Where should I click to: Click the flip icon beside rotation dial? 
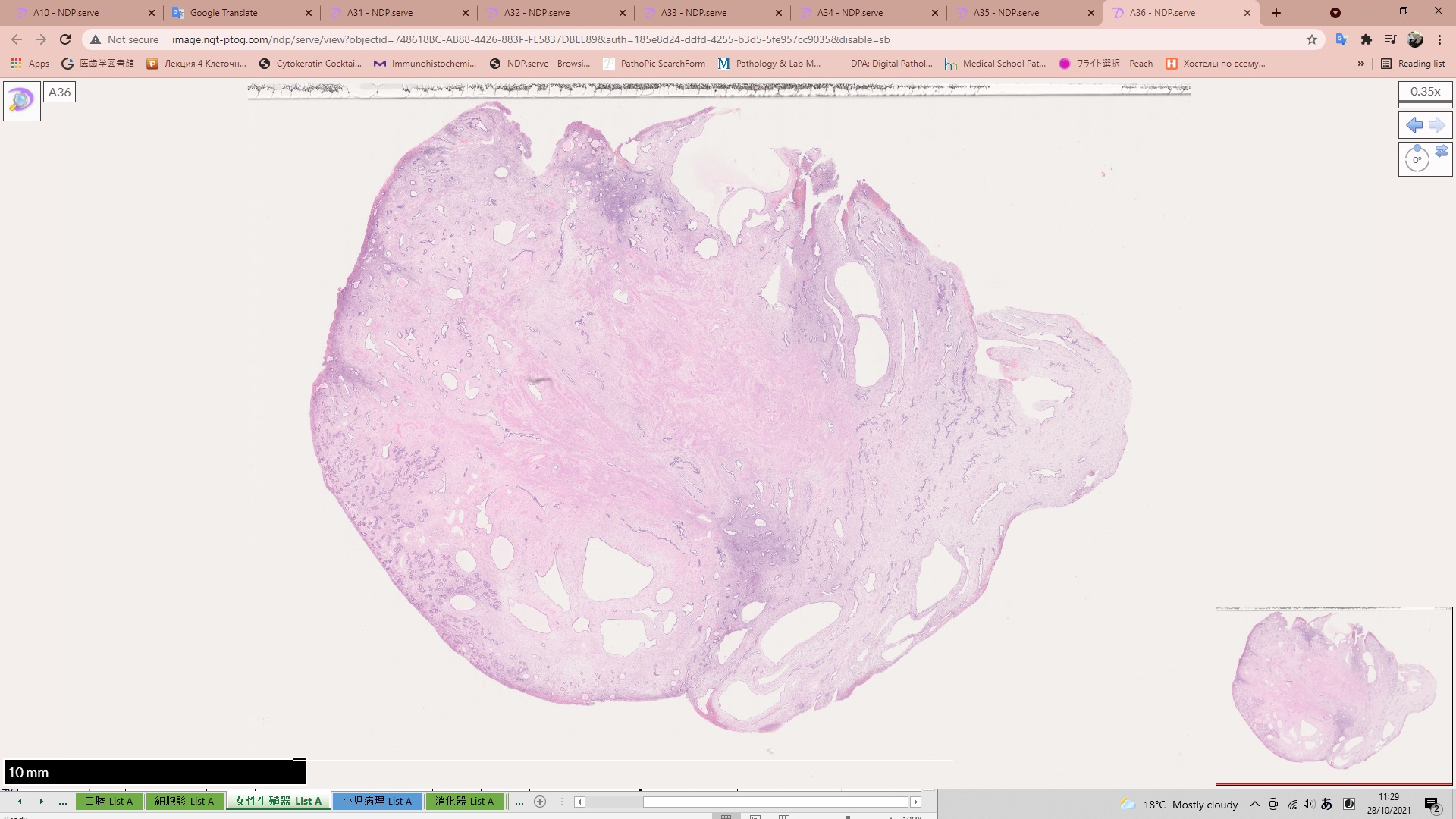tap(1441, 152)
